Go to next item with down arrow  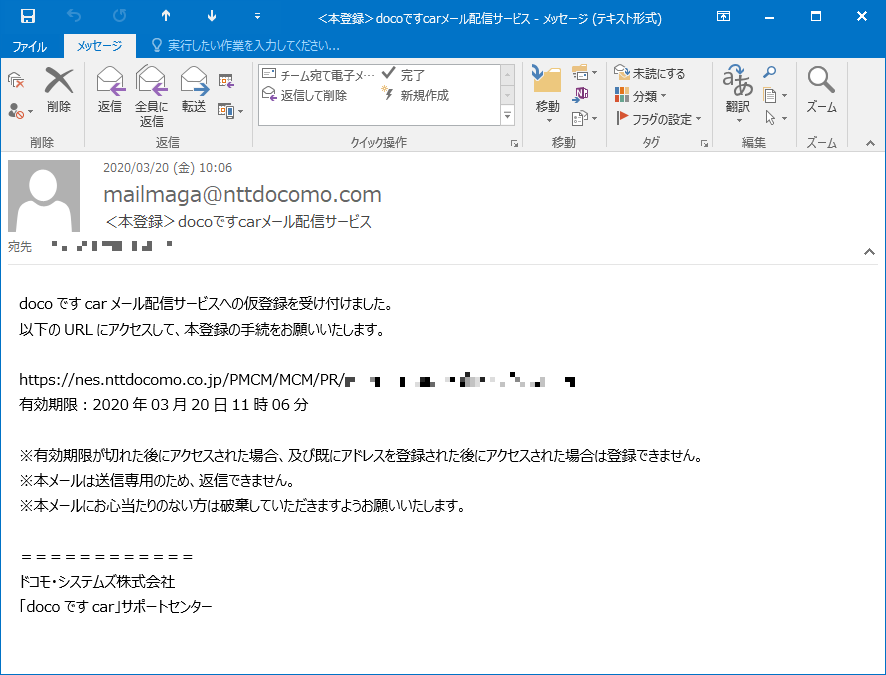tap(212, 16)
